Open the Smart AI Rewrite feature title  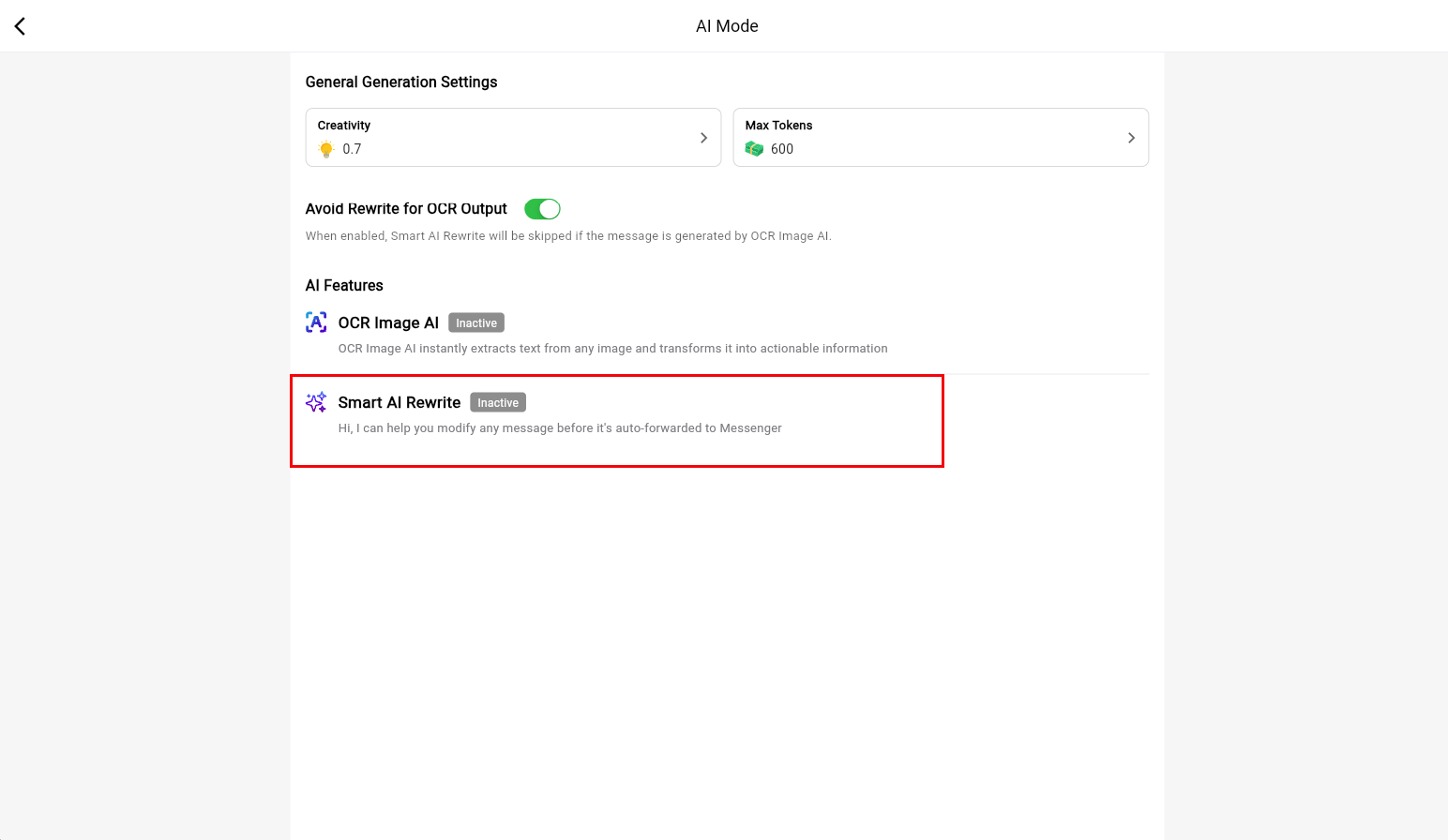click(x=400, y=403)
